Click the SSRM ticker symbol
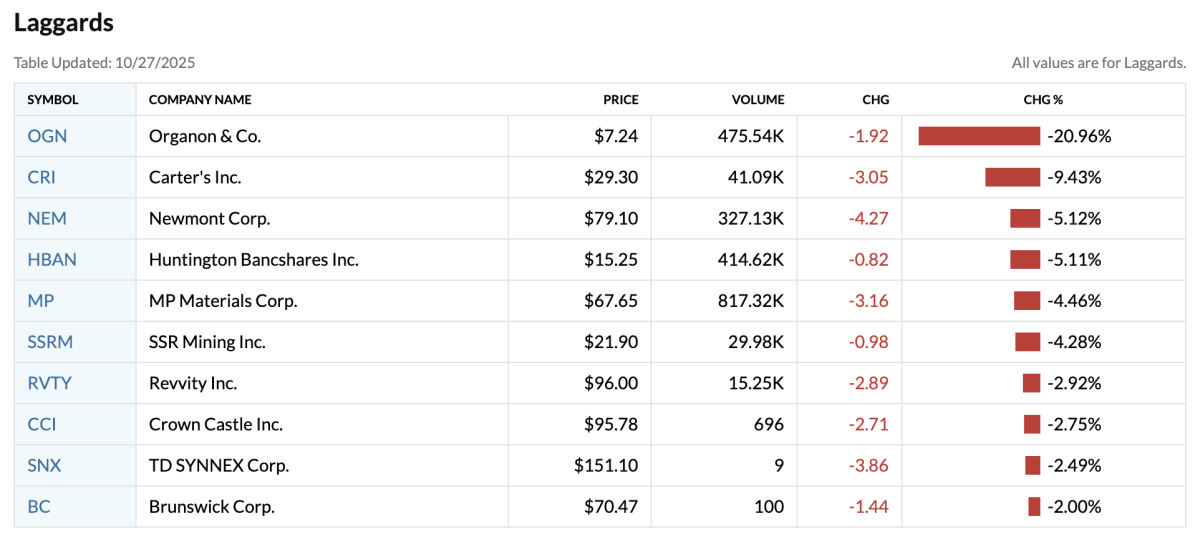 50,341
